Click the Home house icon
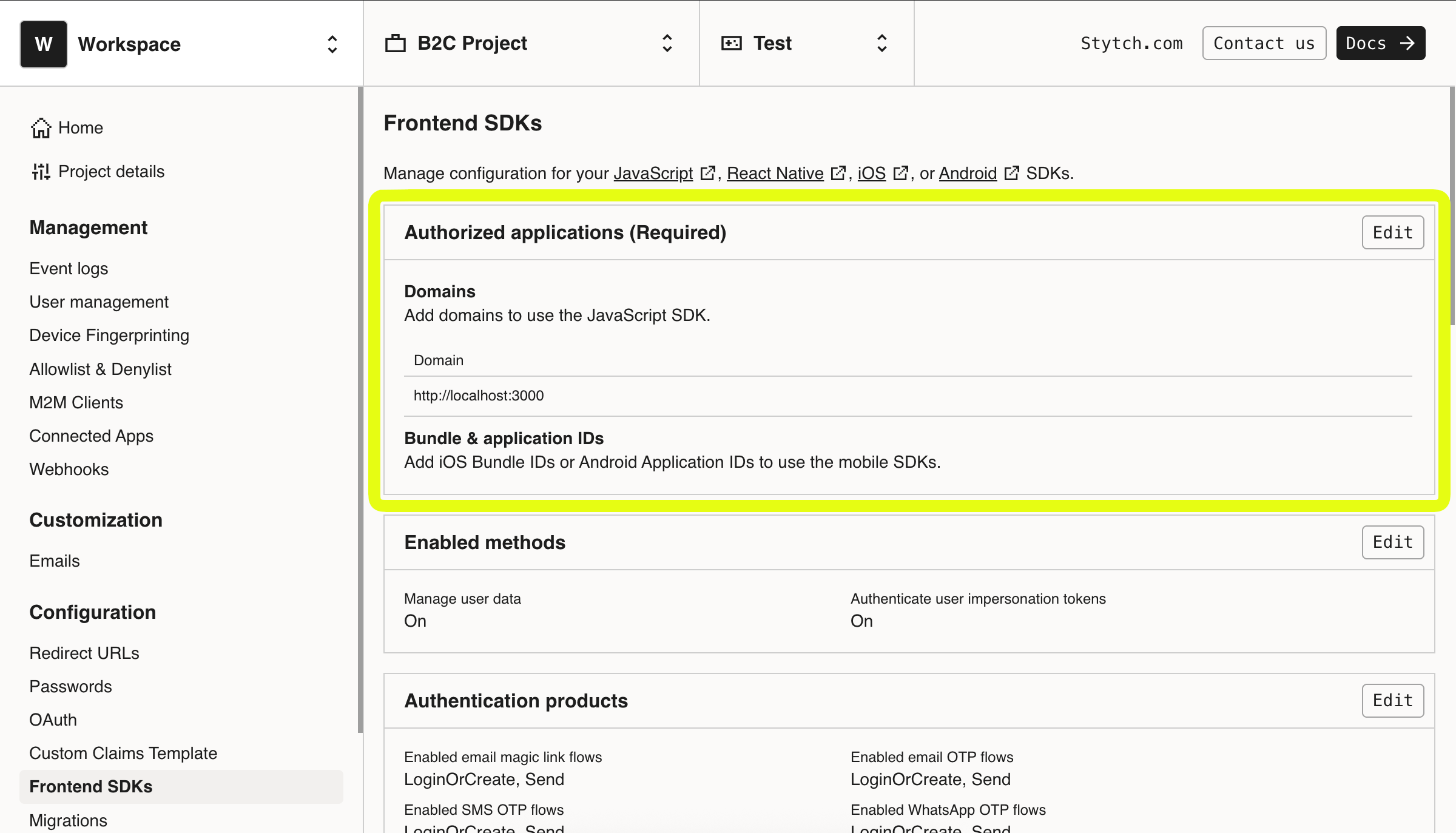Image resolution: width=1456 pixels, height=833 pixels. 41,128
